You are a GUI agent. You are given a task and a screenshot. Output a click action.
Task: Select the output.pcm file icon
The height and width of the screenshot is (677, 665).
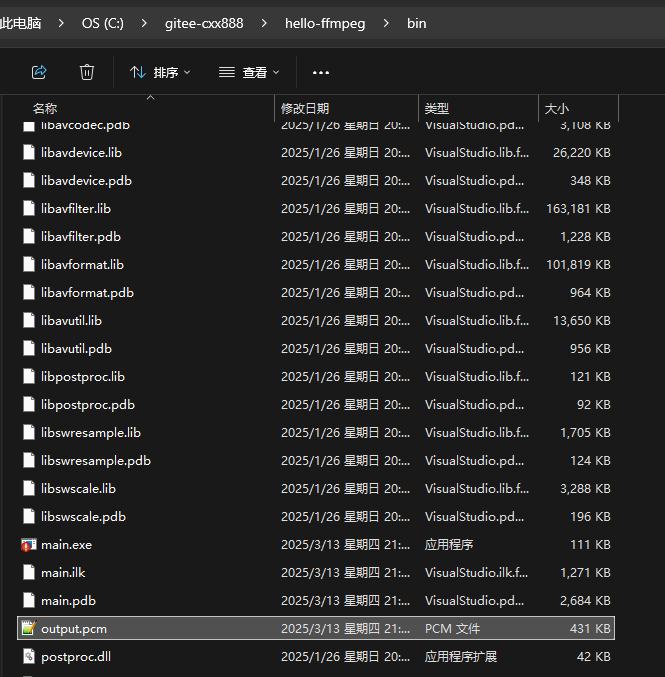click(28, 629)
